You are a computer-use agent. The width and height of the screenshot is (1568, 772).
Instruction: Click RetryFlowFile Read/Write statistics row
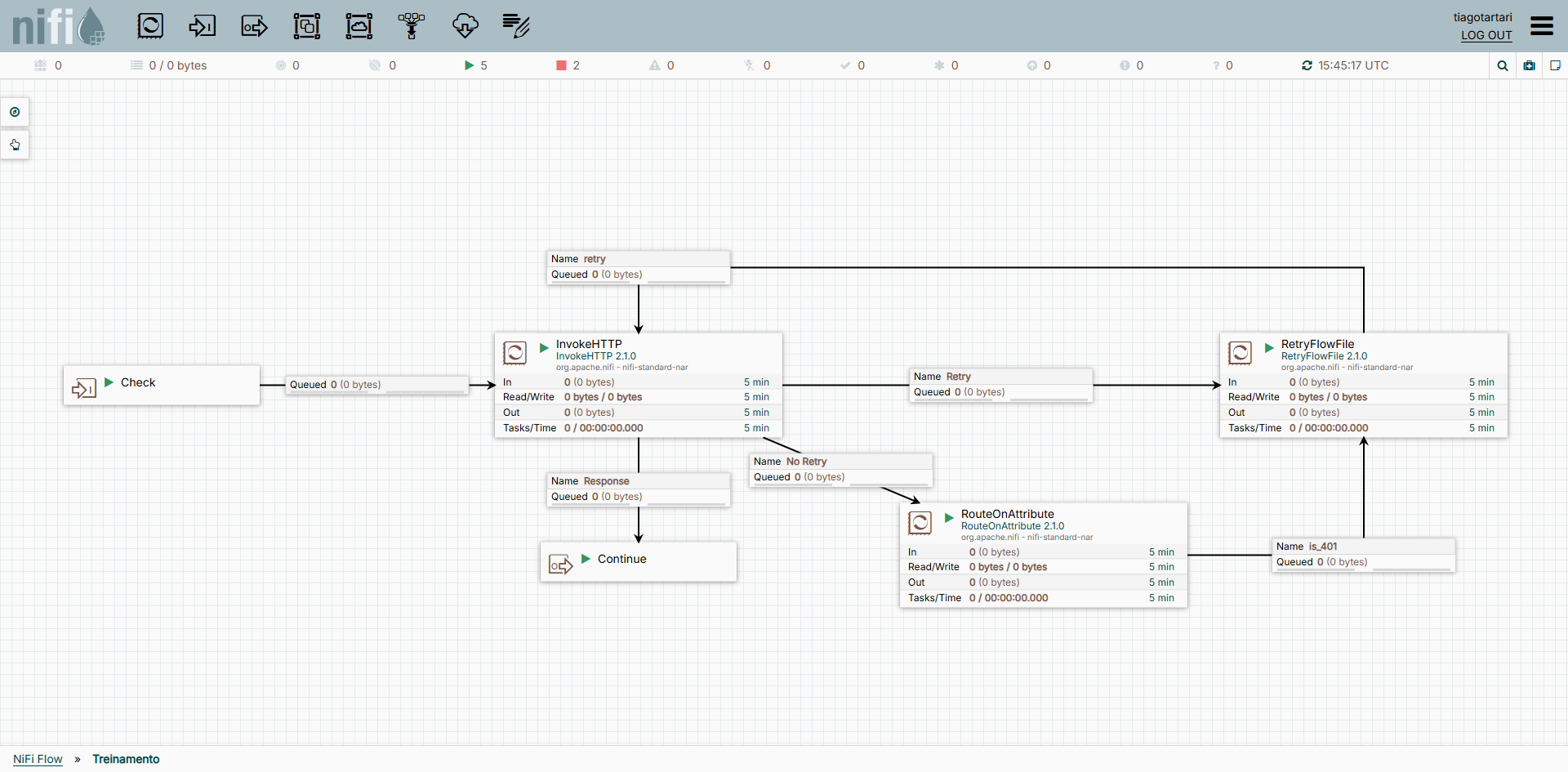[x=1364, y=397]
